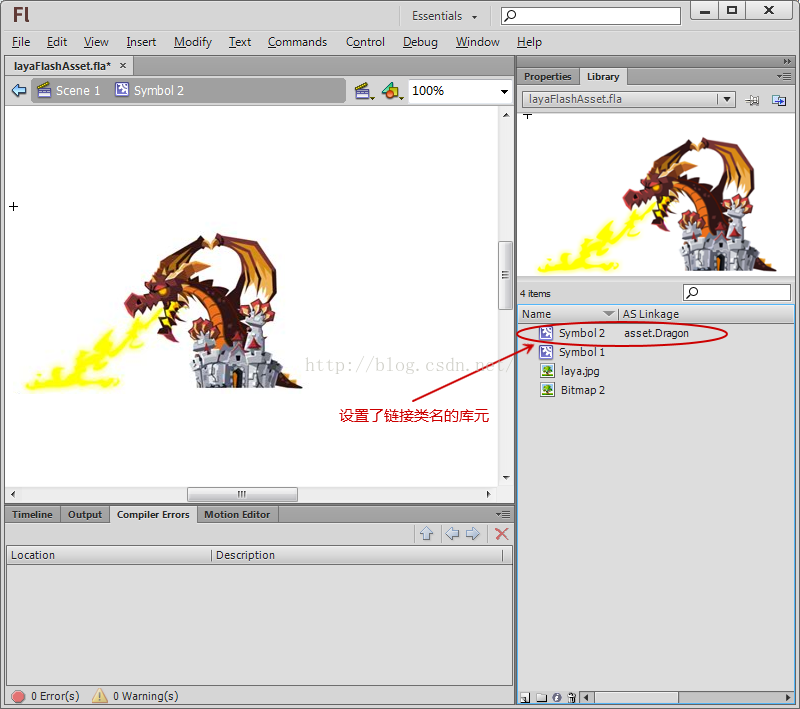Click the yellow Warning(s) triangle icon
This screenshot has height=709, width=800.
(x=99, y=696)
